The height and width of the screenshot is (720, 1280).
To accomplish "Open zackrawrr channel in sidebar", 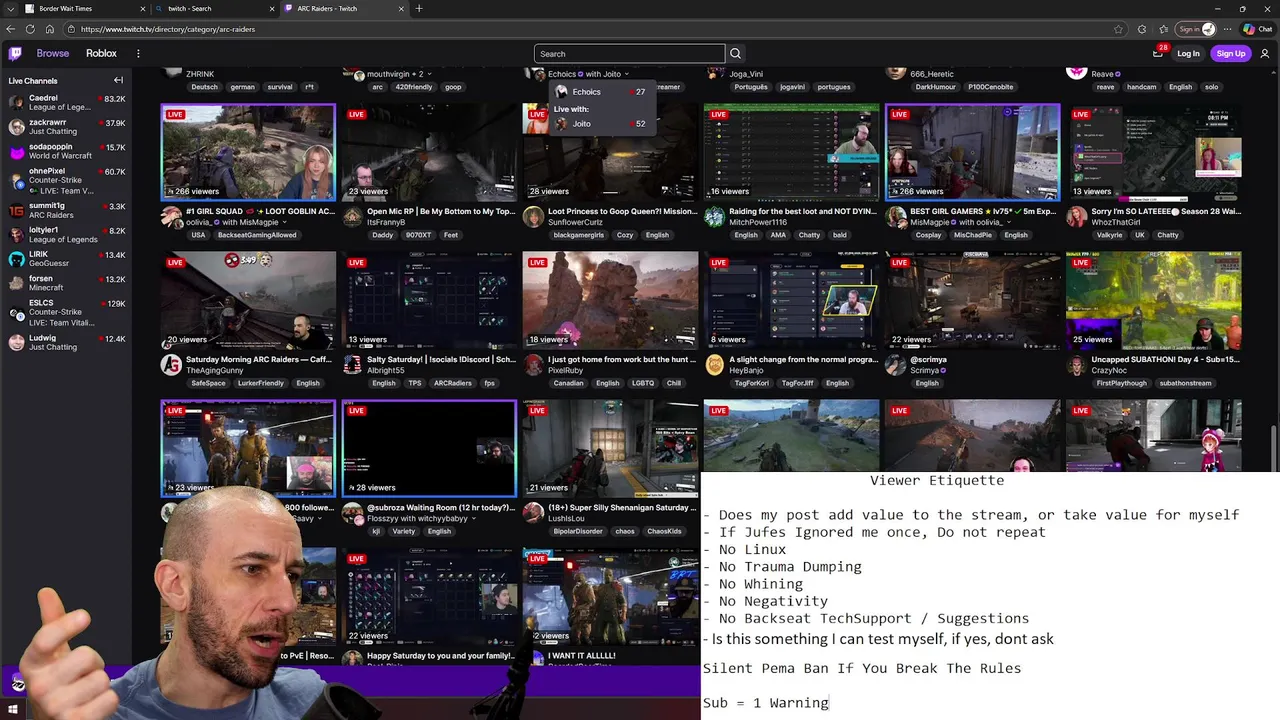I will coord(65,127).
